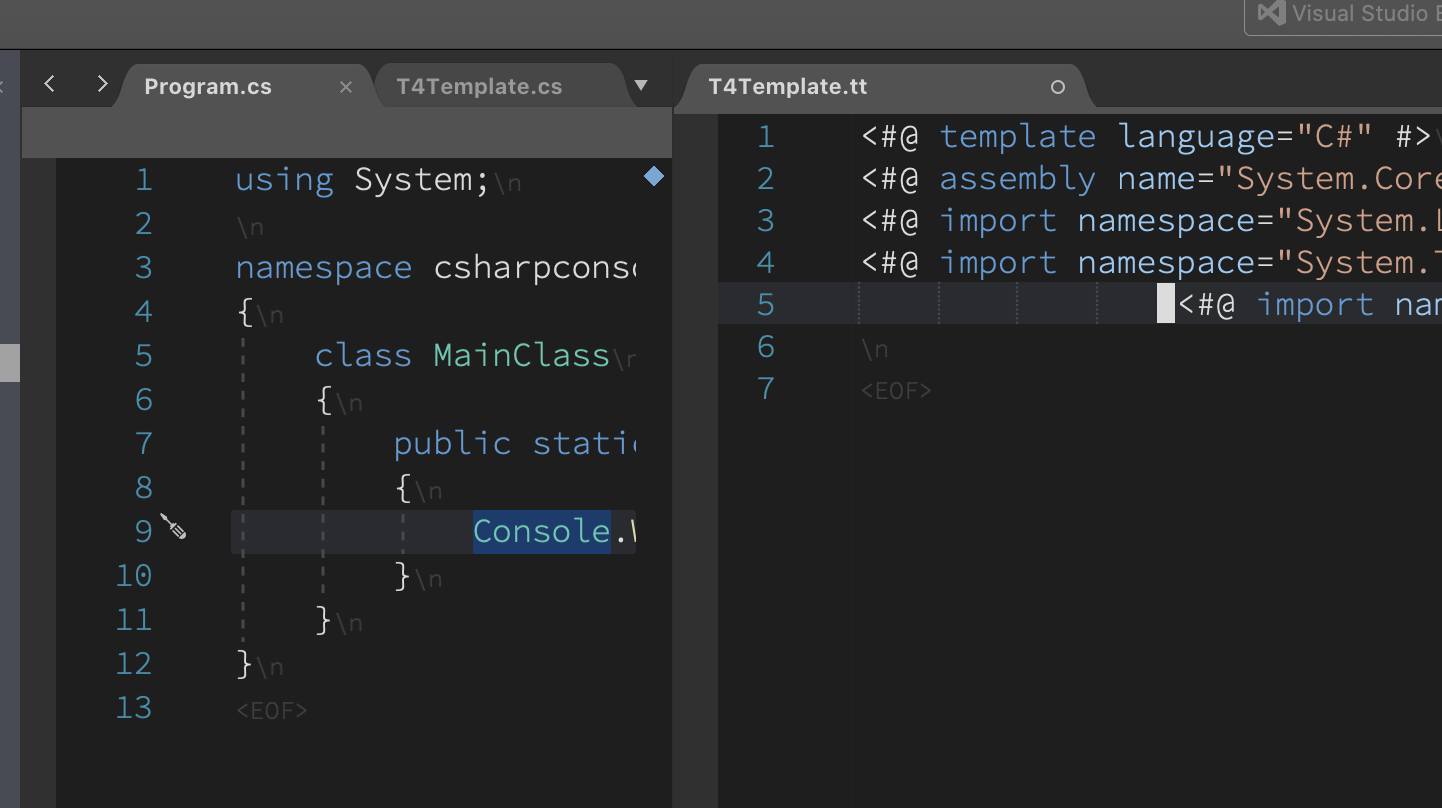Open the tab overflow dropdown on T4Template.cs
Screen dimensions: 1442x808
641,87
